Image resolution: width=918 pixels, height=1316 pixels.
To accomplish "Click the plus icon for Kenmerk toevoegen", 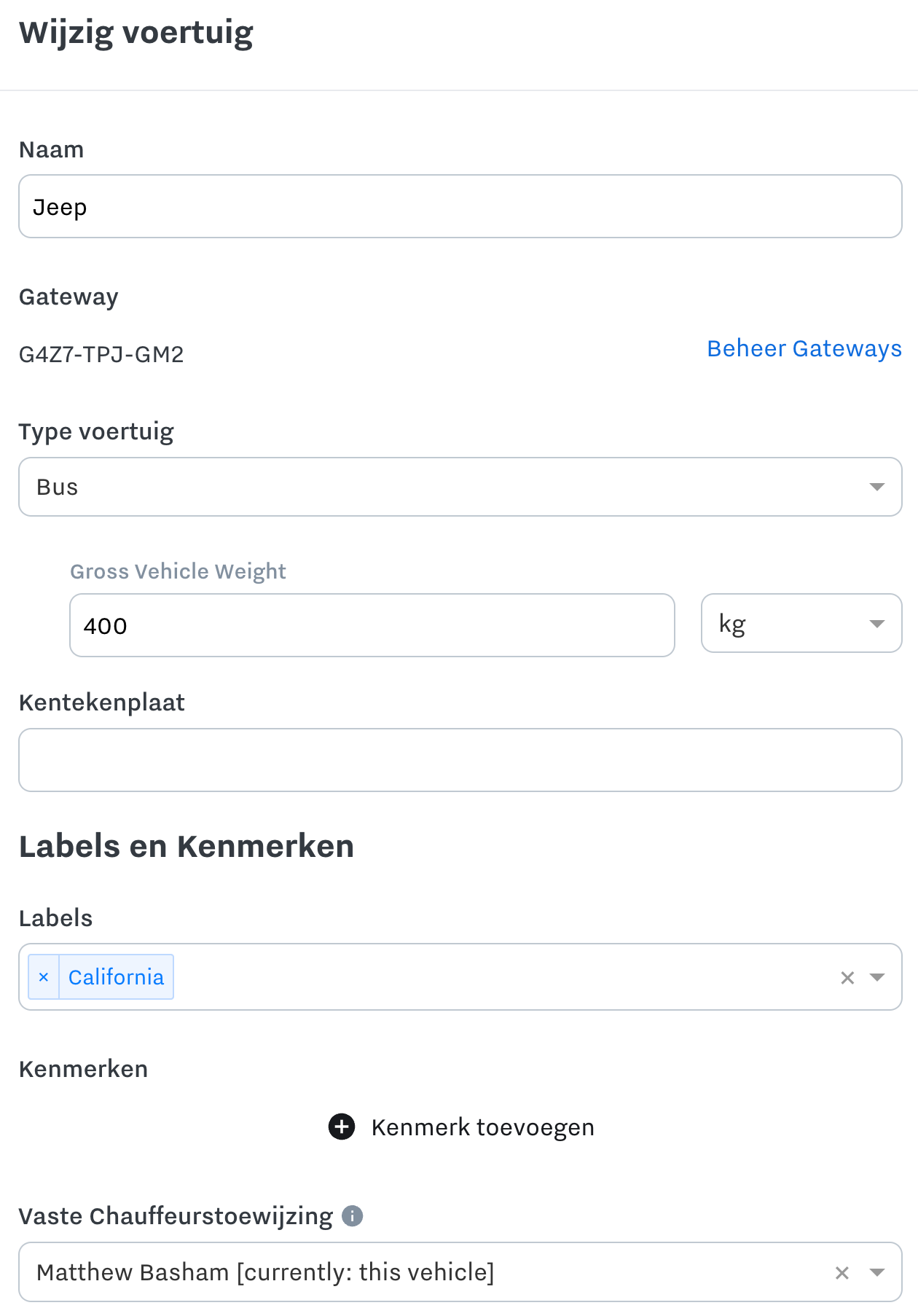I will coord(342,1127).
